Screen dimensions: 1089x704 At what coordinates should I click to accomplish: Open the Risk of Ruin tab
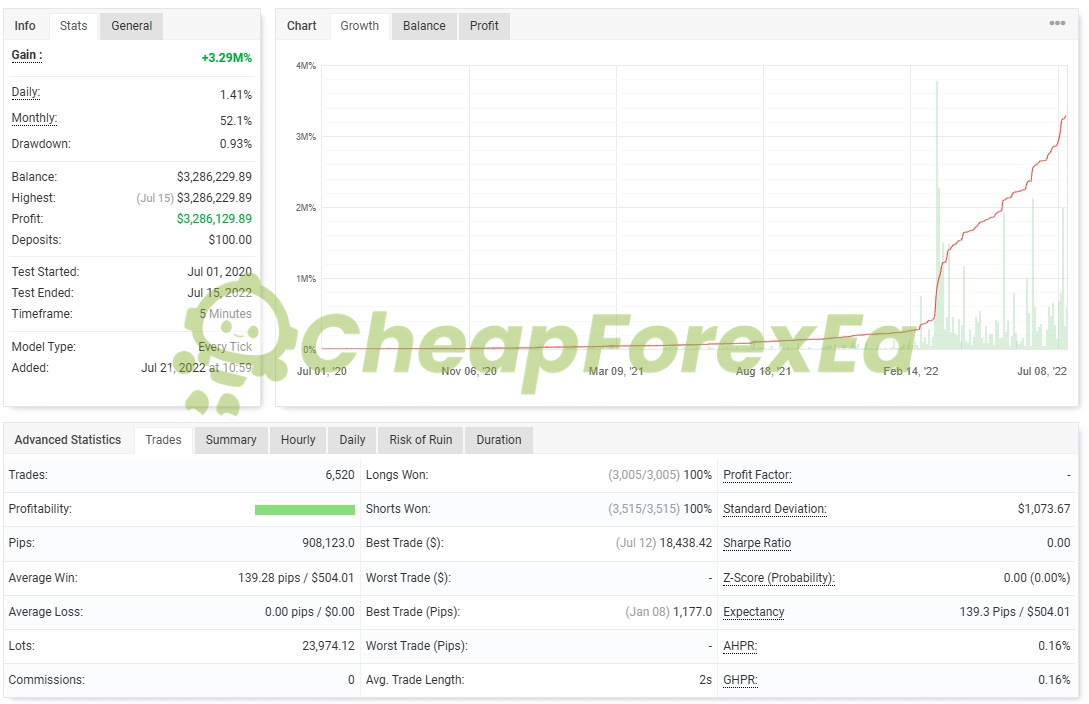(420, 439)
